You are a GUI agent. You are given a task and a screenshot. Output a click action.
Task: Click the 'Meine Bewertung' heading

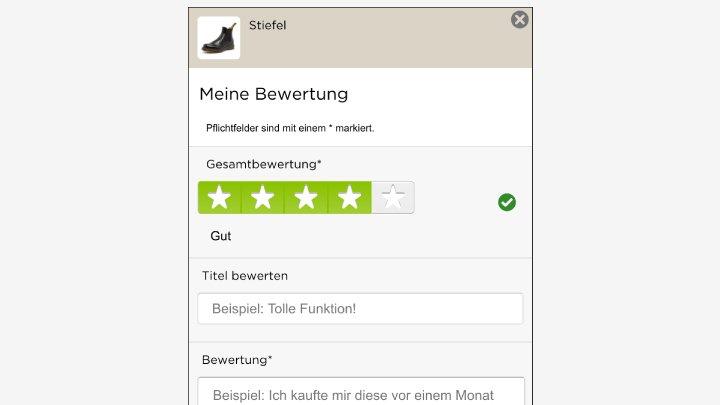(x=273, y=94)
